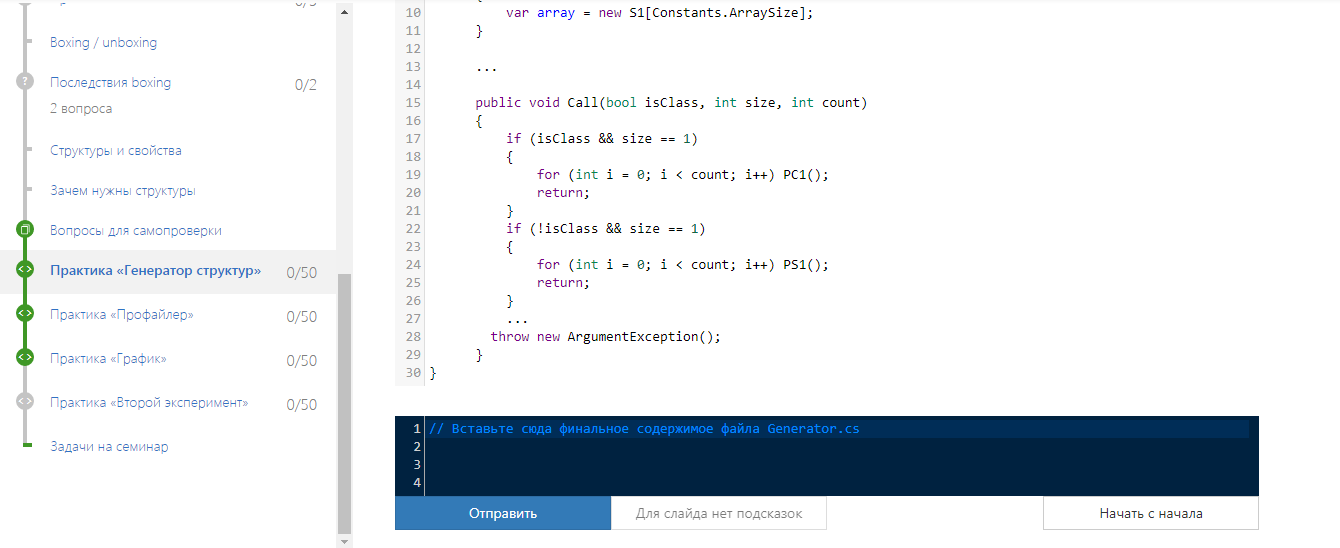Select Вопросы для самопроверки in sidebar

(135, 231)
